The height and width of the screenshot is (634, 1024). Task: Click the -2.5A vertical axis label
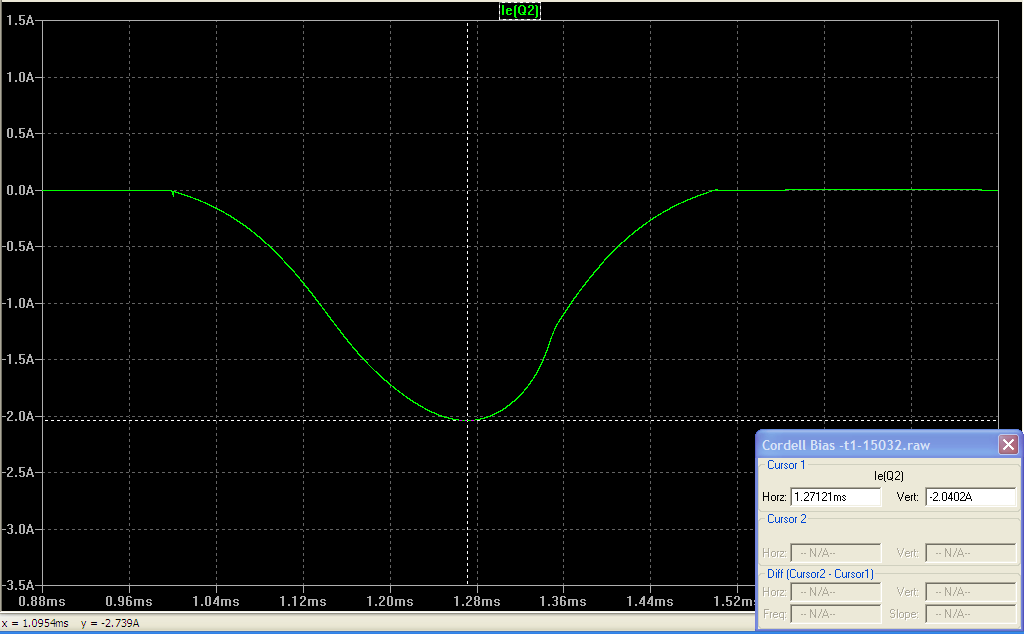18,472
